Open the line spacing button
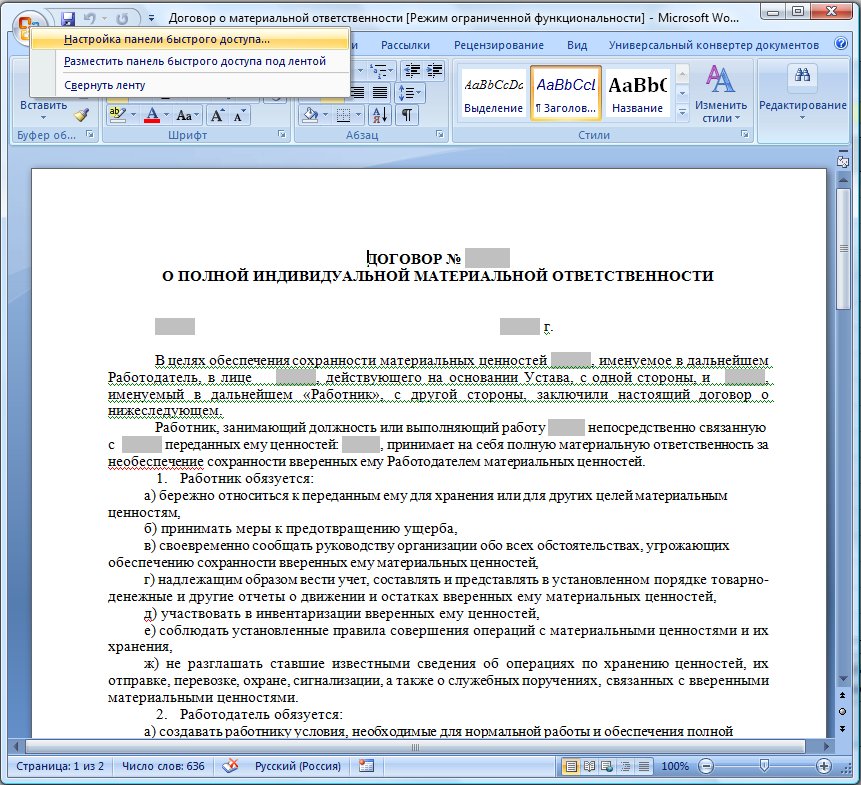This screenshot has width=861, height=785. click(x=409, y=93)
